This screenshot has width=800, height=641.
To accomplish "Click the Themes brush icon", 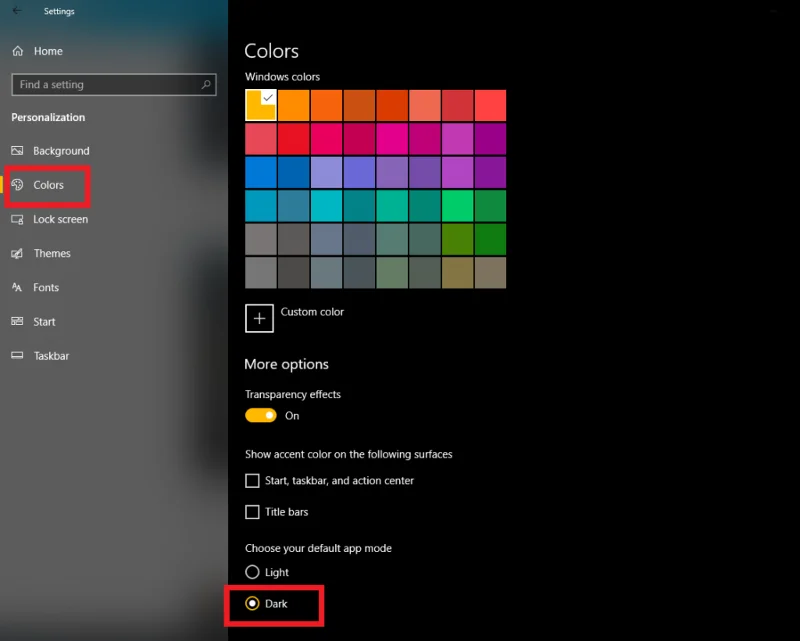I will pos(17,253).
